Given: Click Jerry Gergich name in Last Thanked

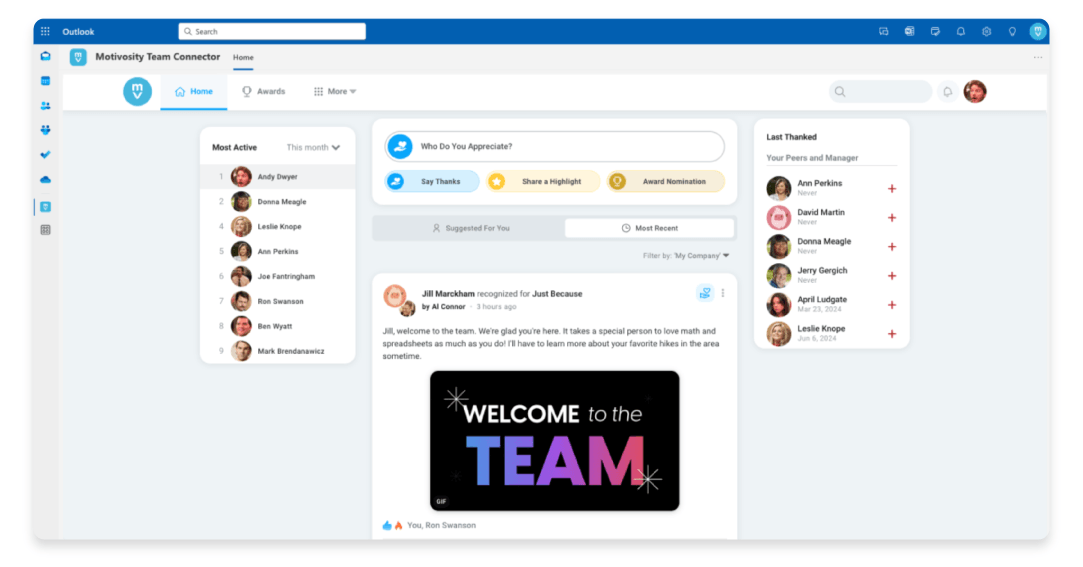Looking at the screenshot, I should [x=822, y=270].
